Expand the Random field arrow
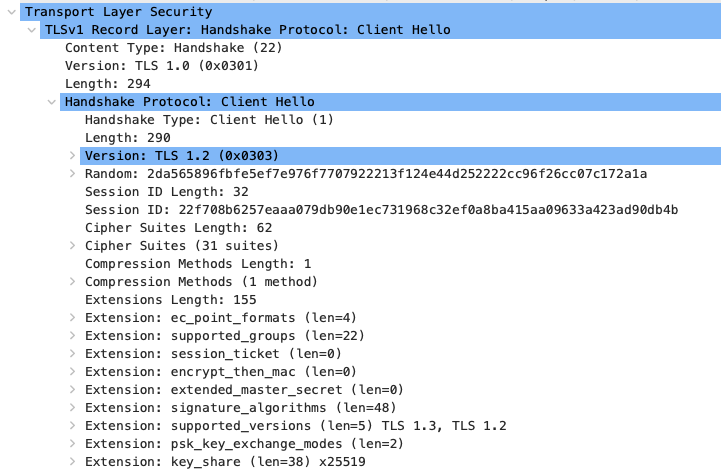This screenshot has height=472, width=721. (72, 174)
